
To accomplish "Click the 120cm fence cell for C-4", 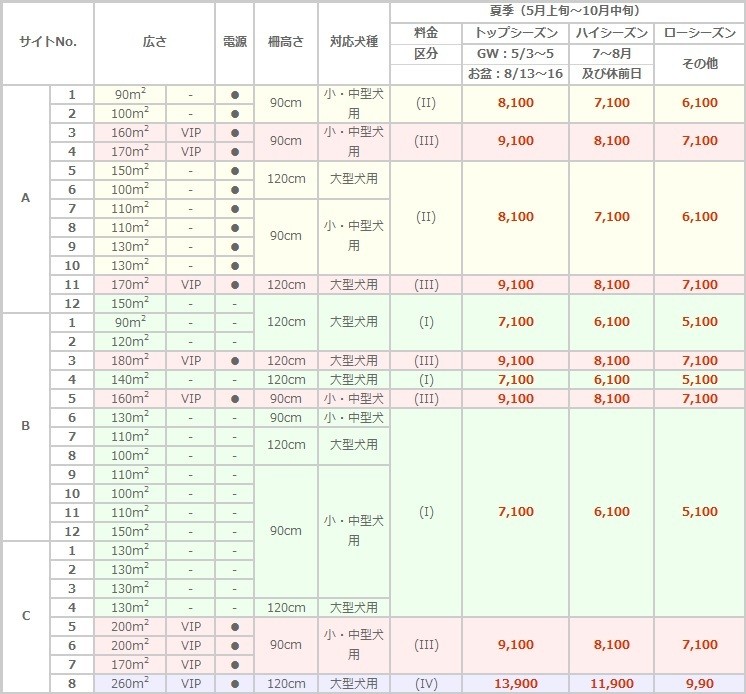I will click(x=286, y=607).
